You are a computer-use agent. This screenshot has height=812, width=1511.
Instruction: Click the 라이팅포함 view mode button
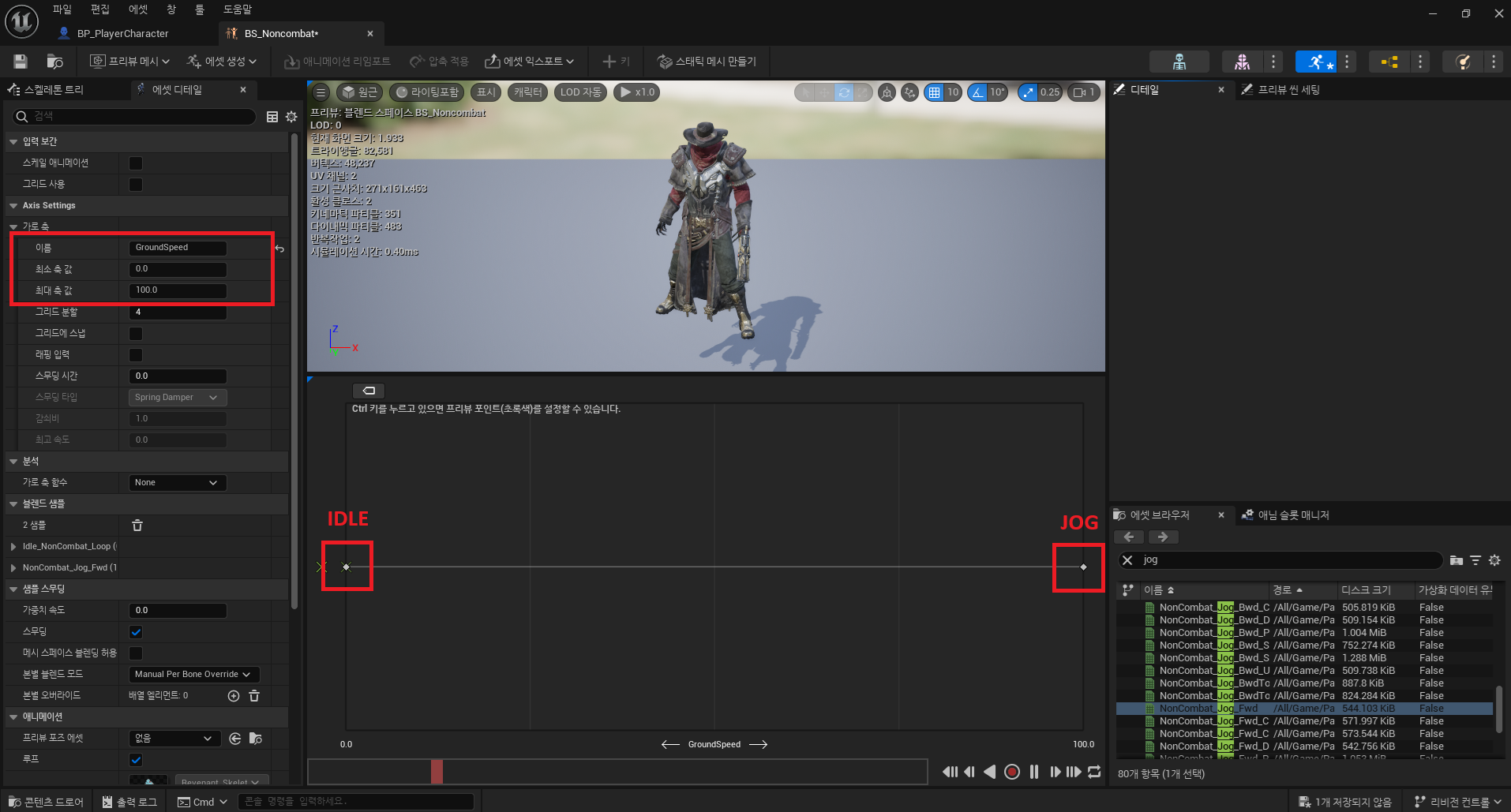click(x=426, y=92)
